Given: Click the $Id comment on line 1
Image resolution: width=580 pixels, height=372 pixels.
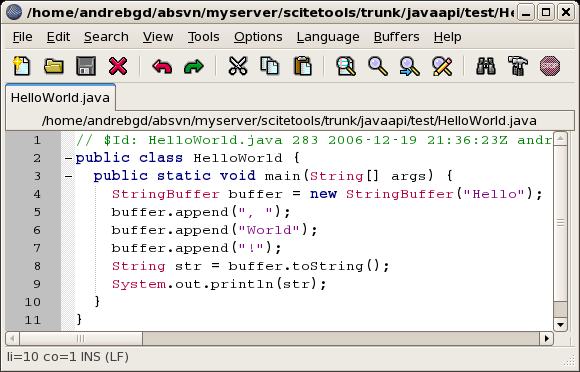Looking at the screenshot, I should tap(314, 141).
